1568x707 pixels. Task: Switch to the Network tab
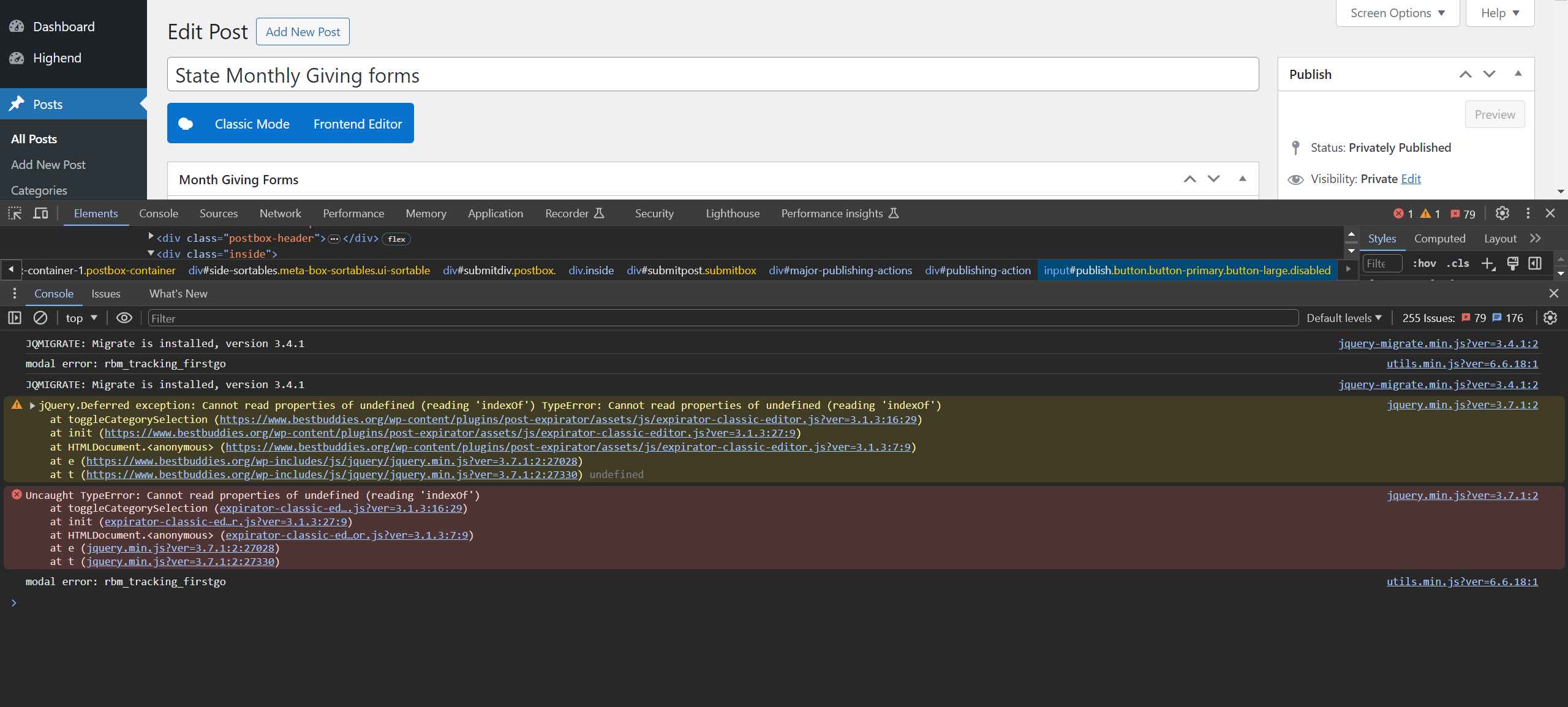[x=280, y=213]
